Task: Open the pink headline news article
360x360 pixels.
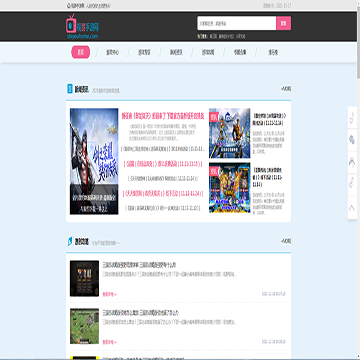Action: point(163,116)
